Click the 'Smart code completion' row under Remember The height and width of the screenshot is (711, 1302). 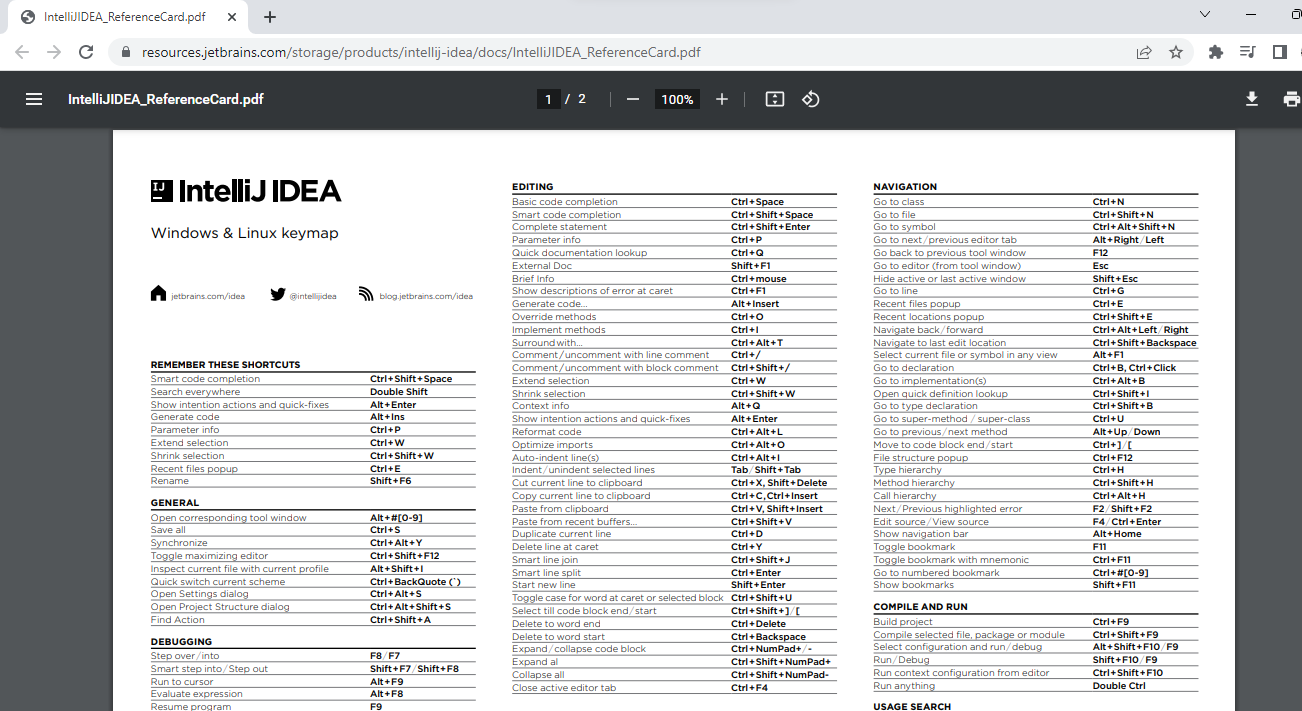coord(313,379)
